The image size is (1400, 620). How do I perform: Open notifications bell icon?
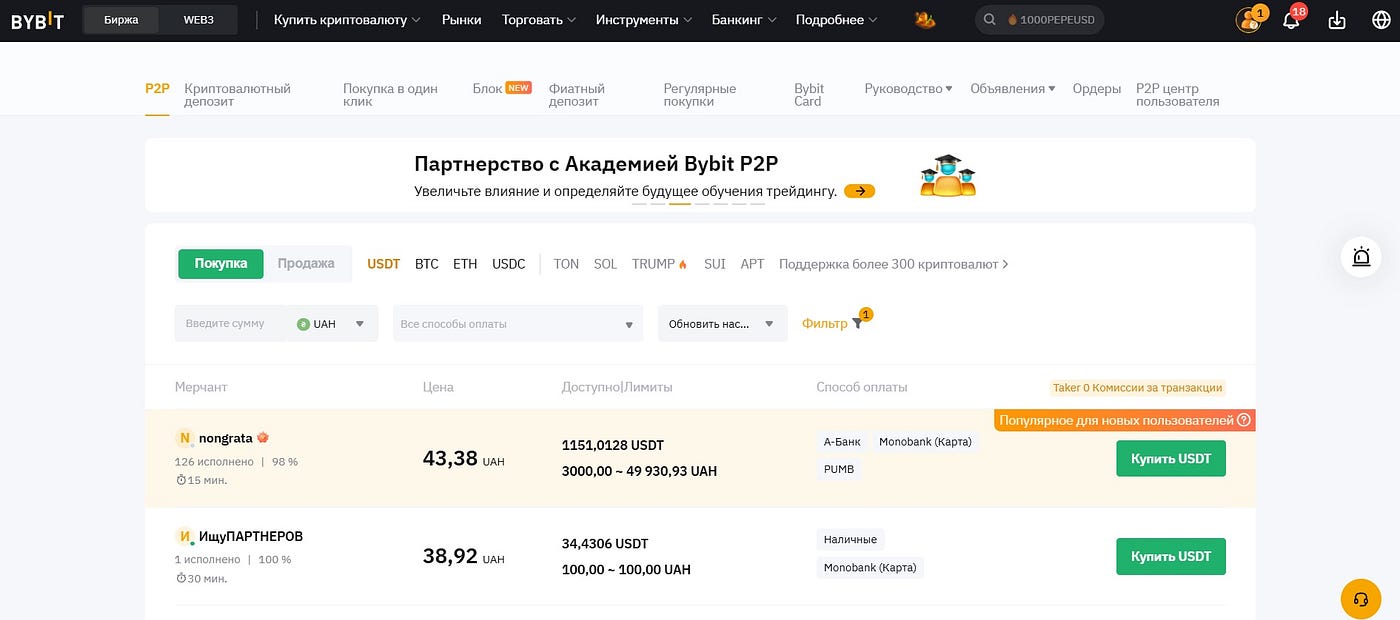click(x=1292, y=19)
